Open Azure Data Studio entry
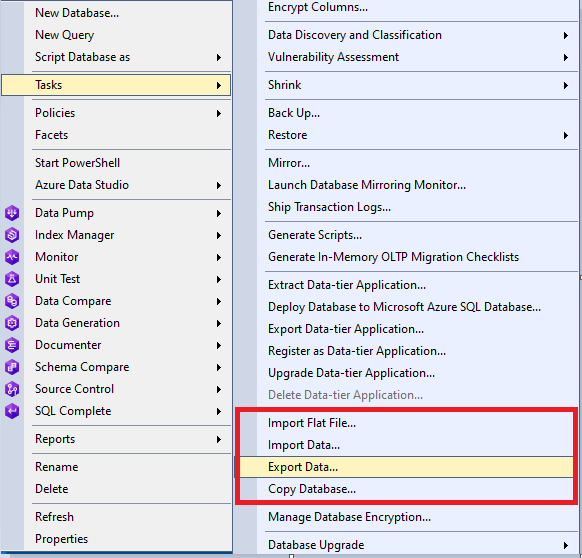Image resolution: width=582 pixels, height=558 pixels. click(82, 185)
